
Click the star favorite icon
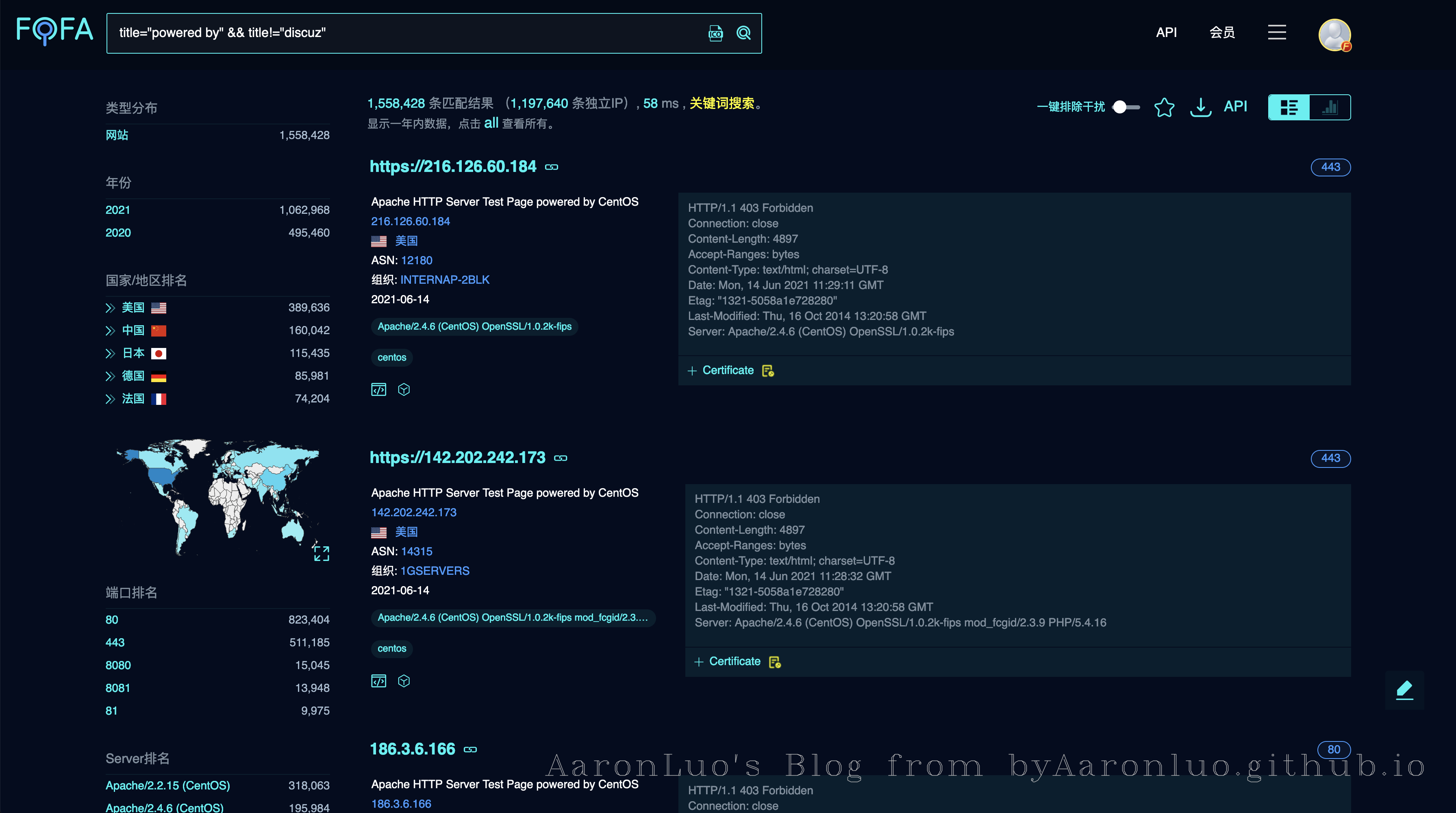[1164, 107]
